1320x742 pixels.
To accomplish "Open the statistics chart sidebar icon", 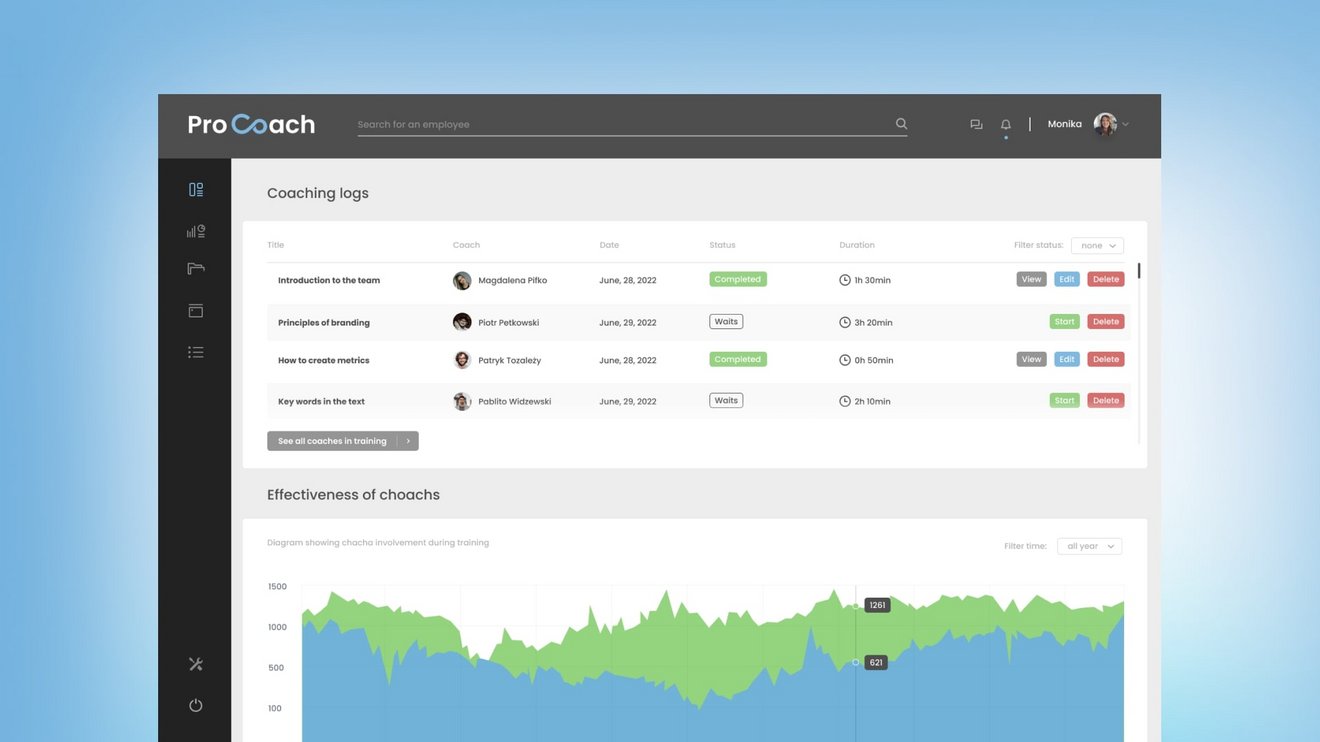I will coord(196,231).
